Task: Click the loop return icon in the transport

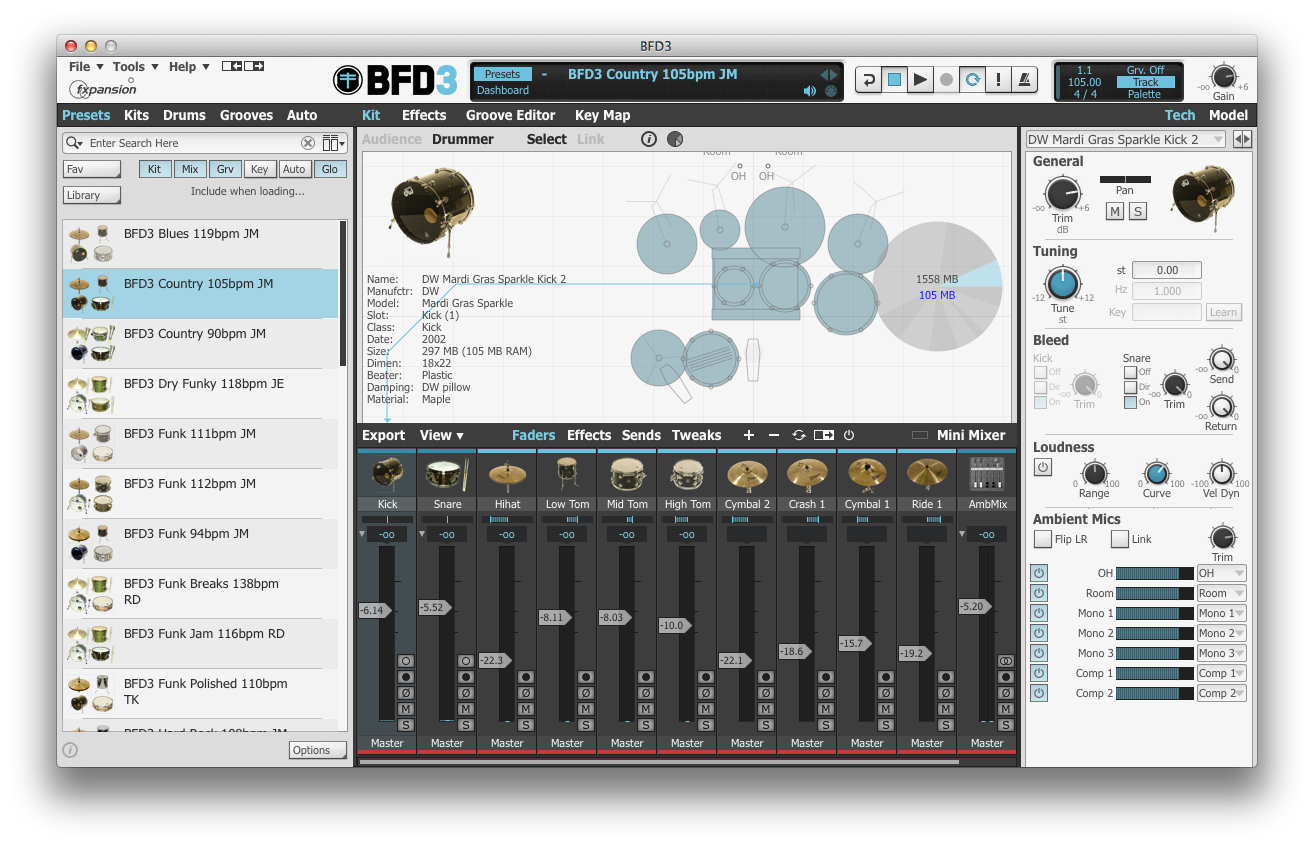Action: pyautogui.click(x=868, y=79)
